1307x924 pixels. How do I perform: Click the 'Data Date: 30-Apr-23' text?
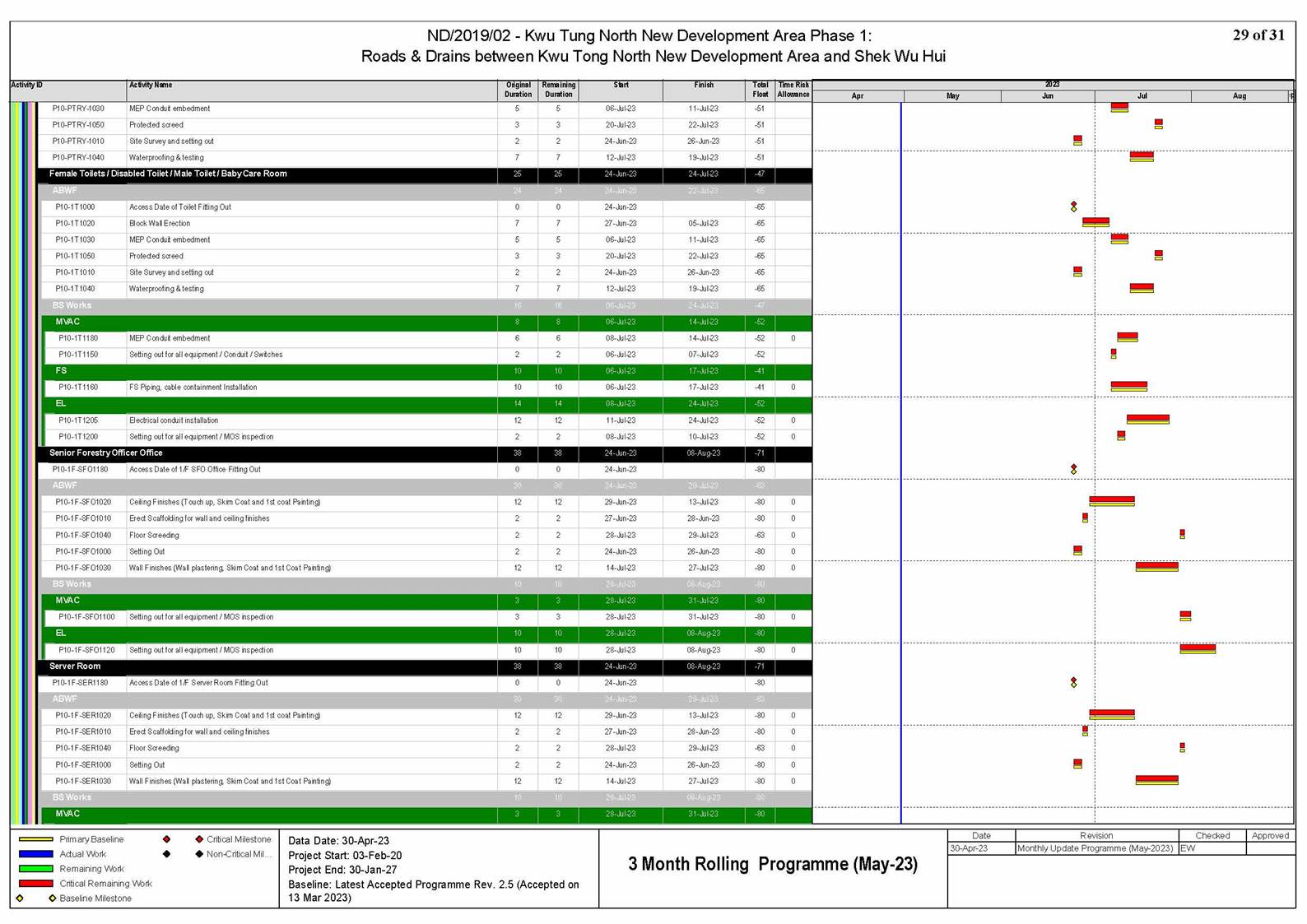(x=338, y=841)
